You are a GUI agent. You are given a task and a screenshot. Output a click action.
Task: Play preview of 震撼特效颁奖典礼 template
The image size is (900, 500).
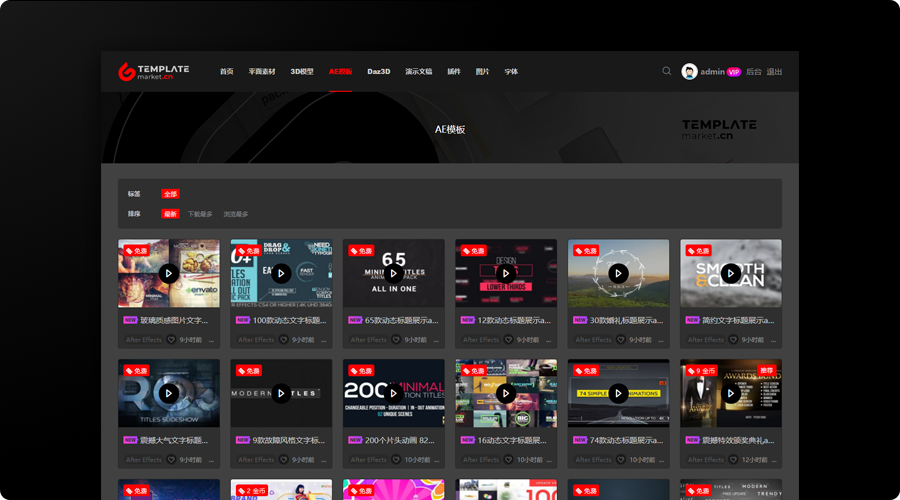pos(731,393)
